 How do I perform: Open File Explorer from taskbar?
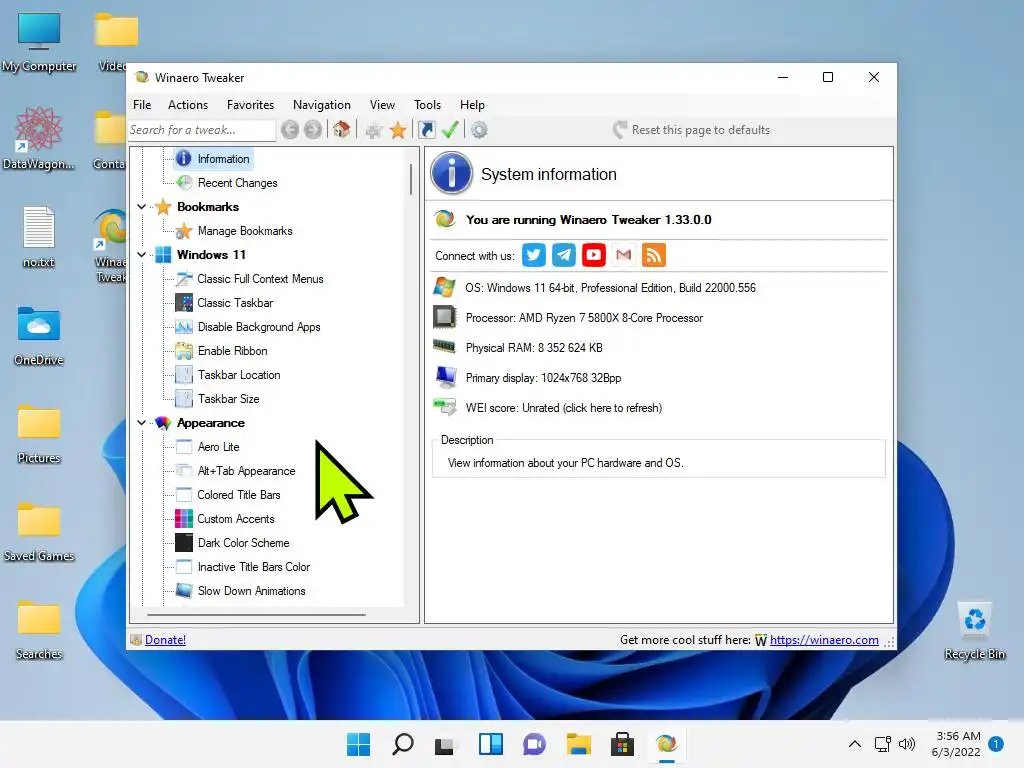579,744
